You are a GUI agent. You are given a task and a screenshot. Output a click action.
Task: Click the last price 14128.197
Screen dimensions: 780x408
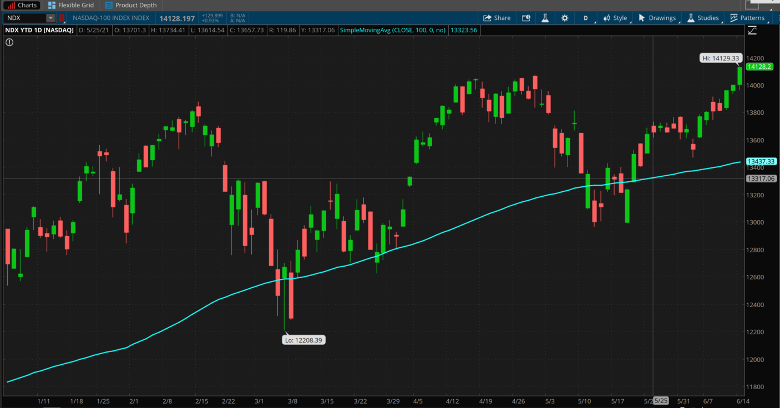coord(177,18)
